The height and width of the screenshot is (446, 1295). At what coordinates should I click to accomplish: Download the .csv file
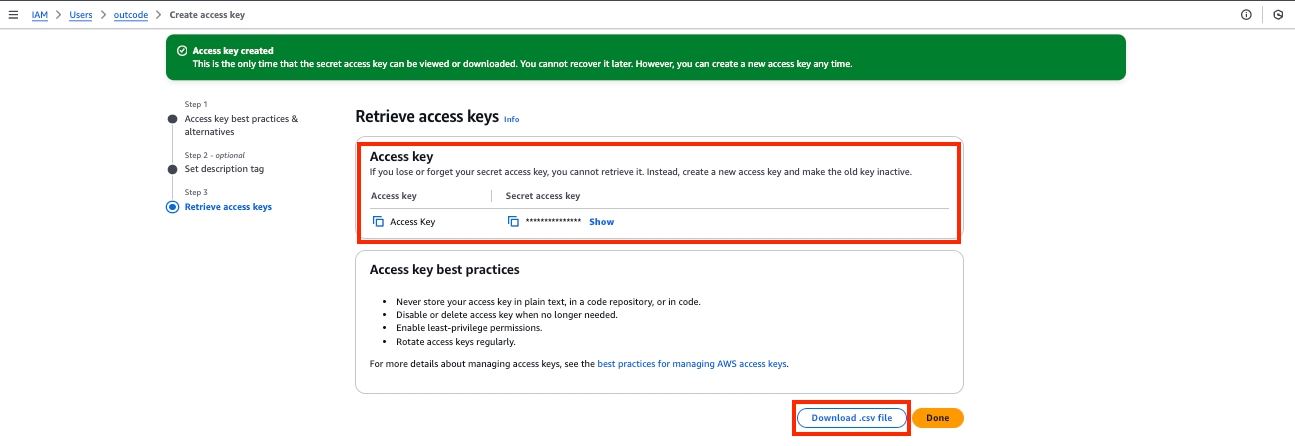pyautogui.click(x=851, y=418)
